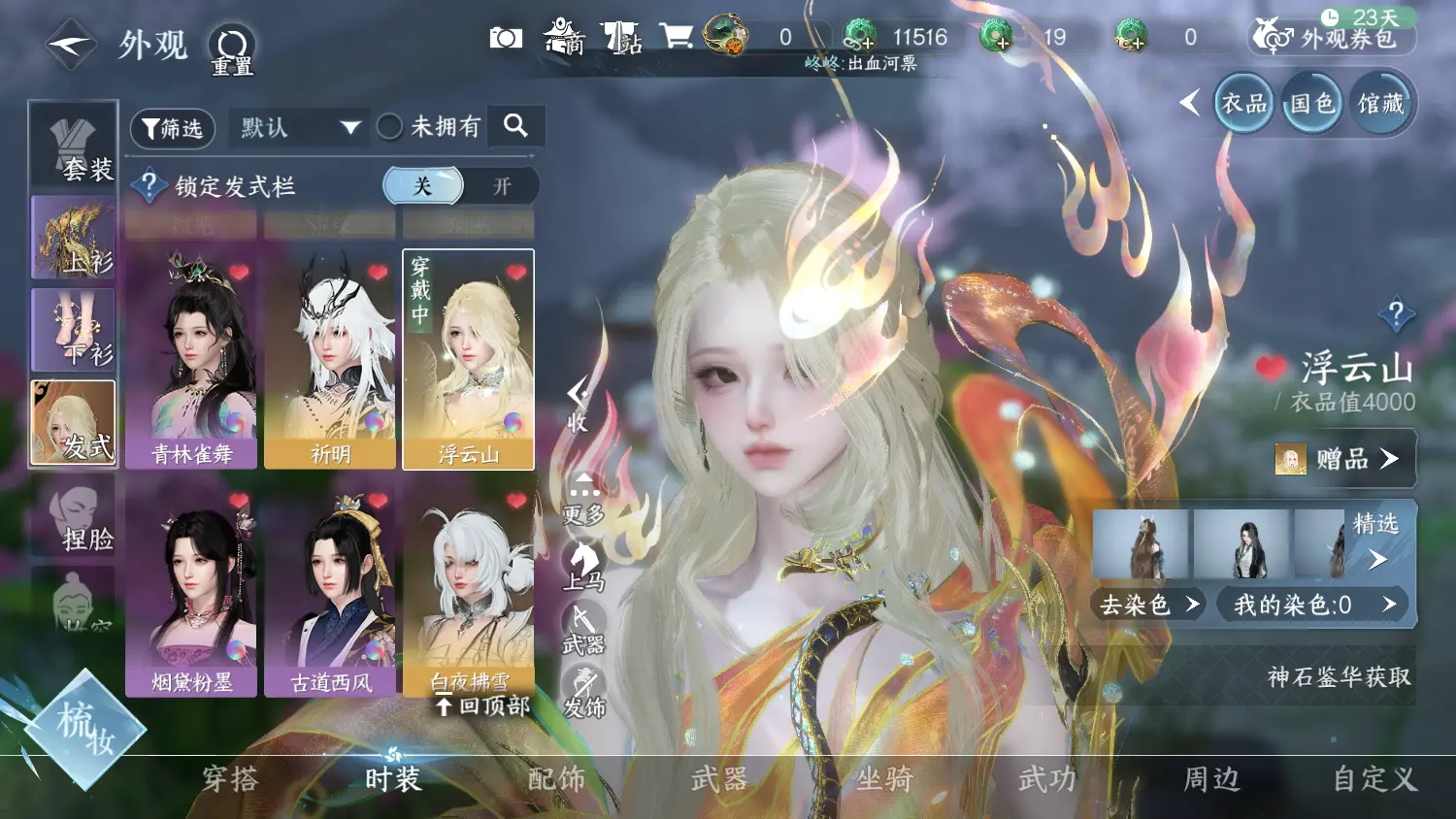The height and width of the screenshot is (819, 1456).
Task: Toggle favorite heart on 烟黛粉墨
Action: click(239, 501)
